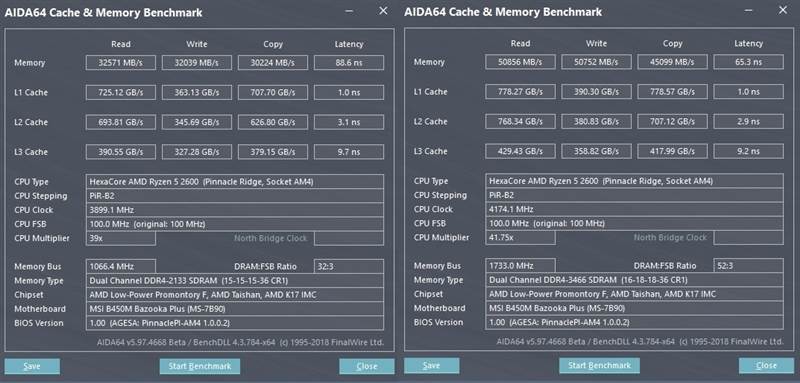Start Benchmark in the left window

tap(199, 366)
